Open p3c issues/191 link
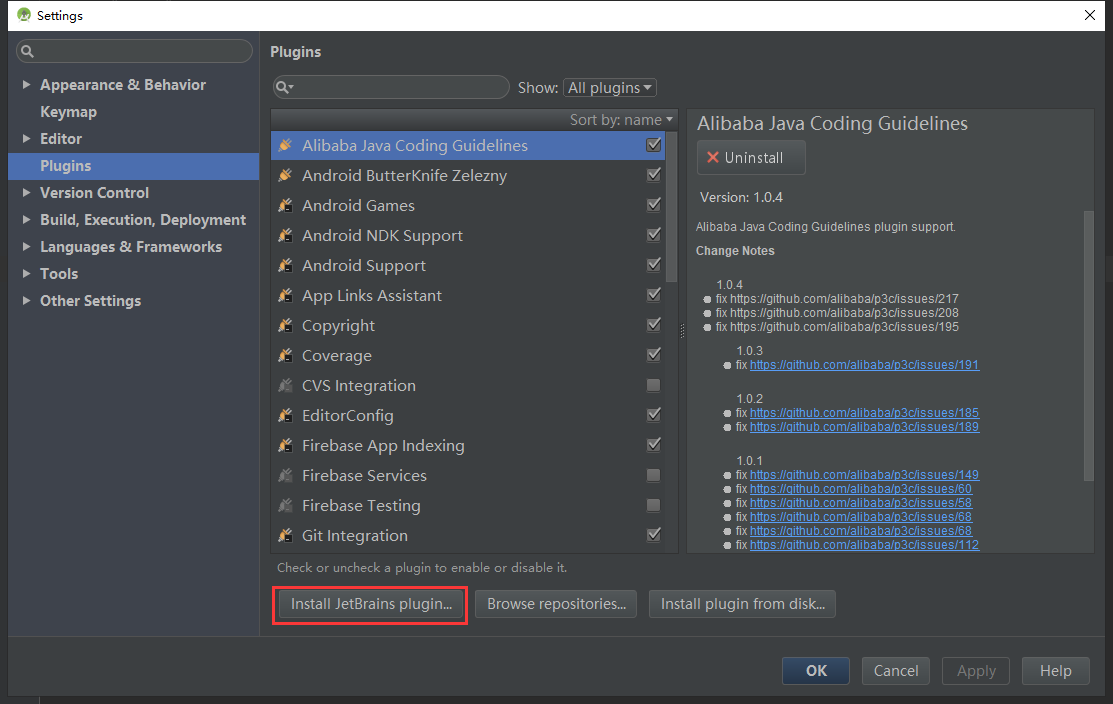Screen dimensions: 1113x704 (865, 365)
